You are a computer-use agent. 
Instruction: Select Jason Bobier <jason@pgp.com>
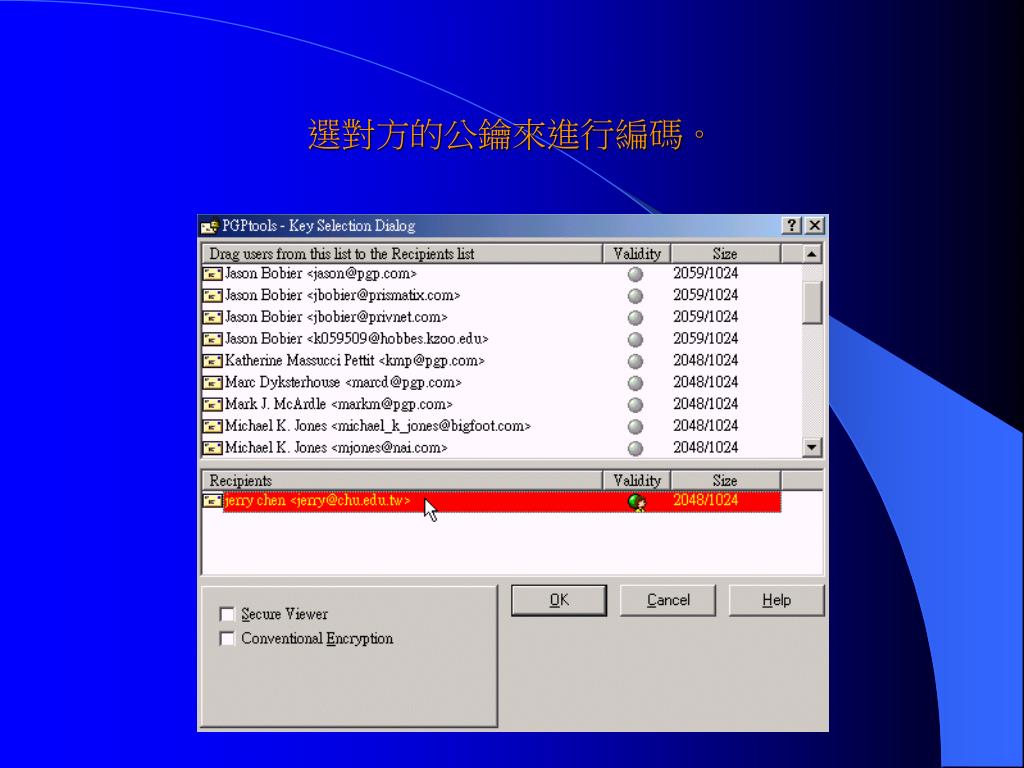coord(321,274)
